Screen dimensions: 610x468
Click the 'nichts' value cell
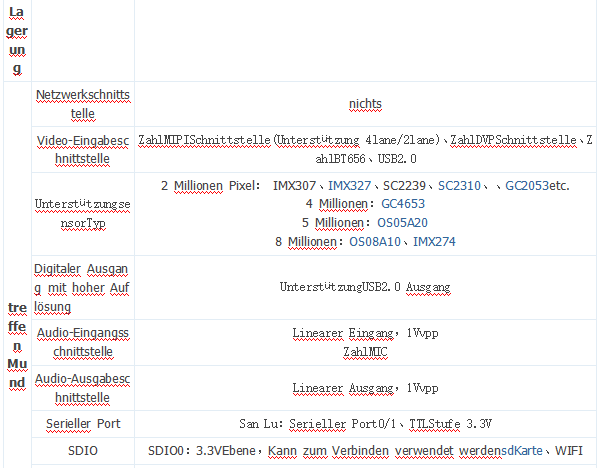coord(365,104)
